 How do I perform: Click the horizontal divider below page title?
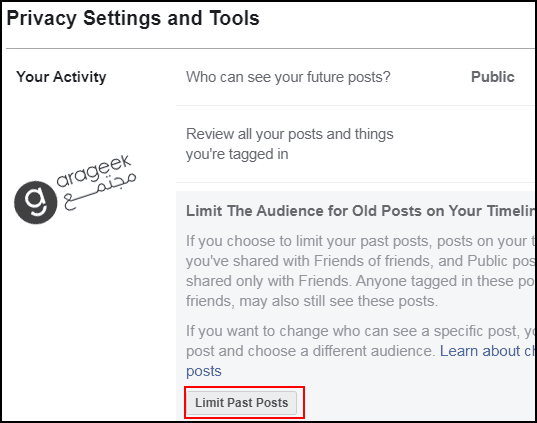(x=271, y=49)
